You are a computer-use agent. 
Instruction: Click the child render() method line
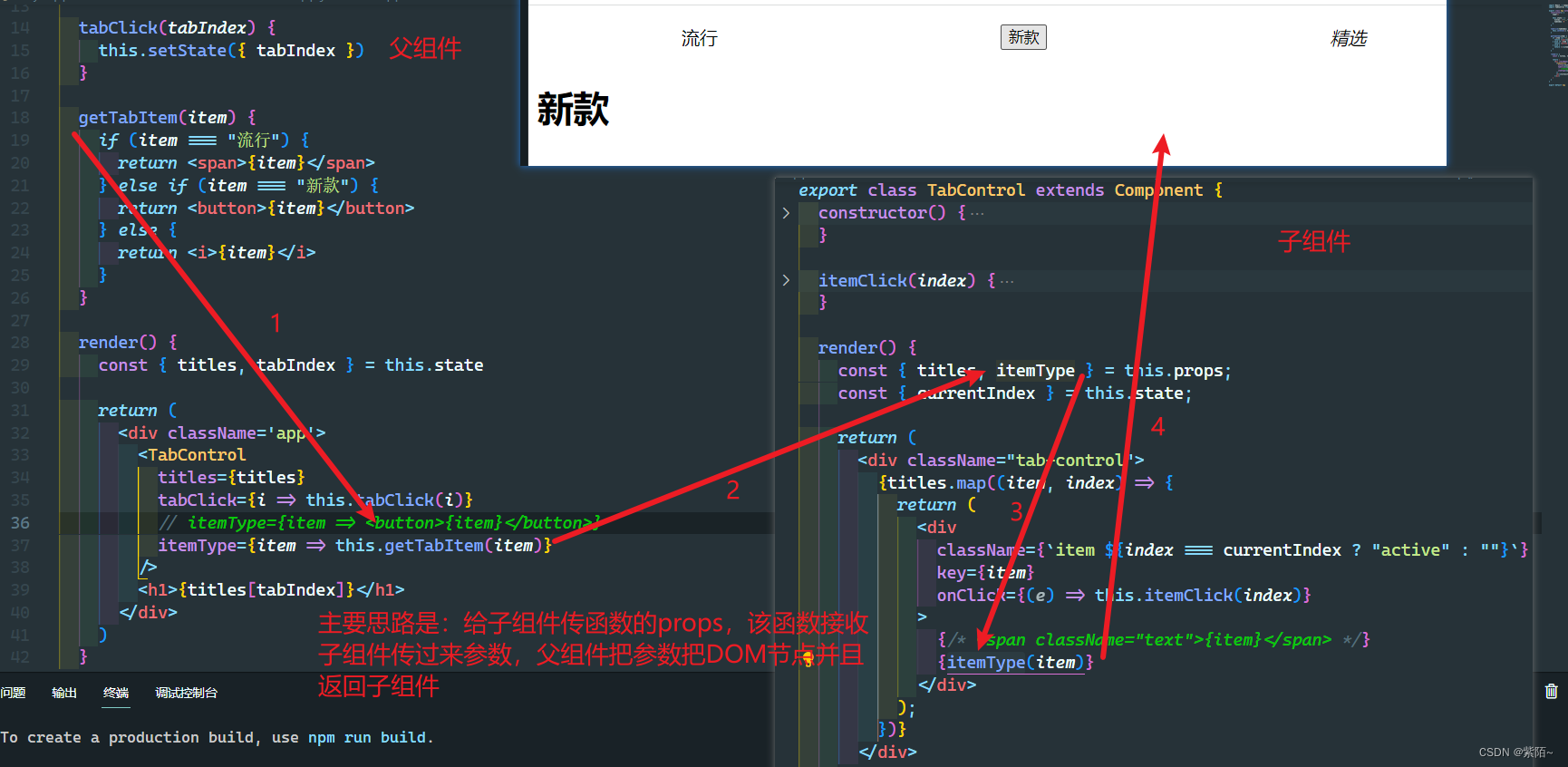point(867,348)
